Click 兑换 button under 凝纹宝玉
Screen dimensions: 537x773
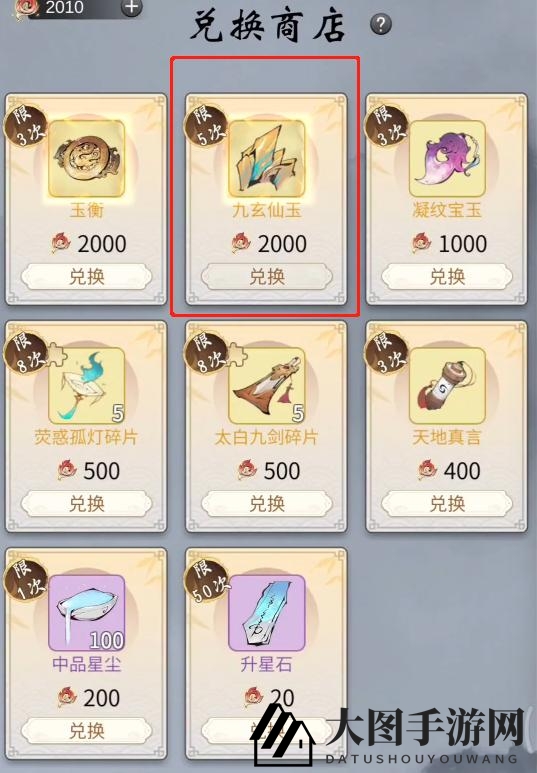pyautogui.click(x=447, y=277)
